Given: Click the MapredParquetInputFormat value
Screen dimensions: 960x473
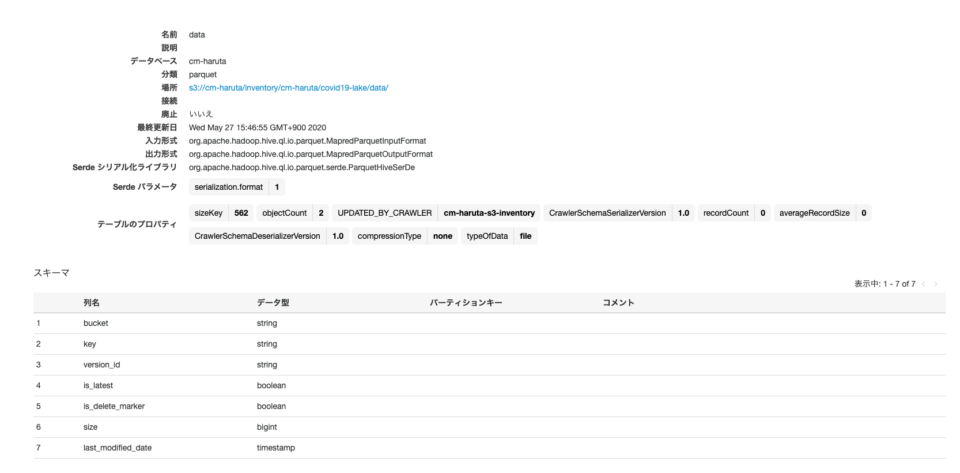Looking at the screenshot, I should (307, 141).
